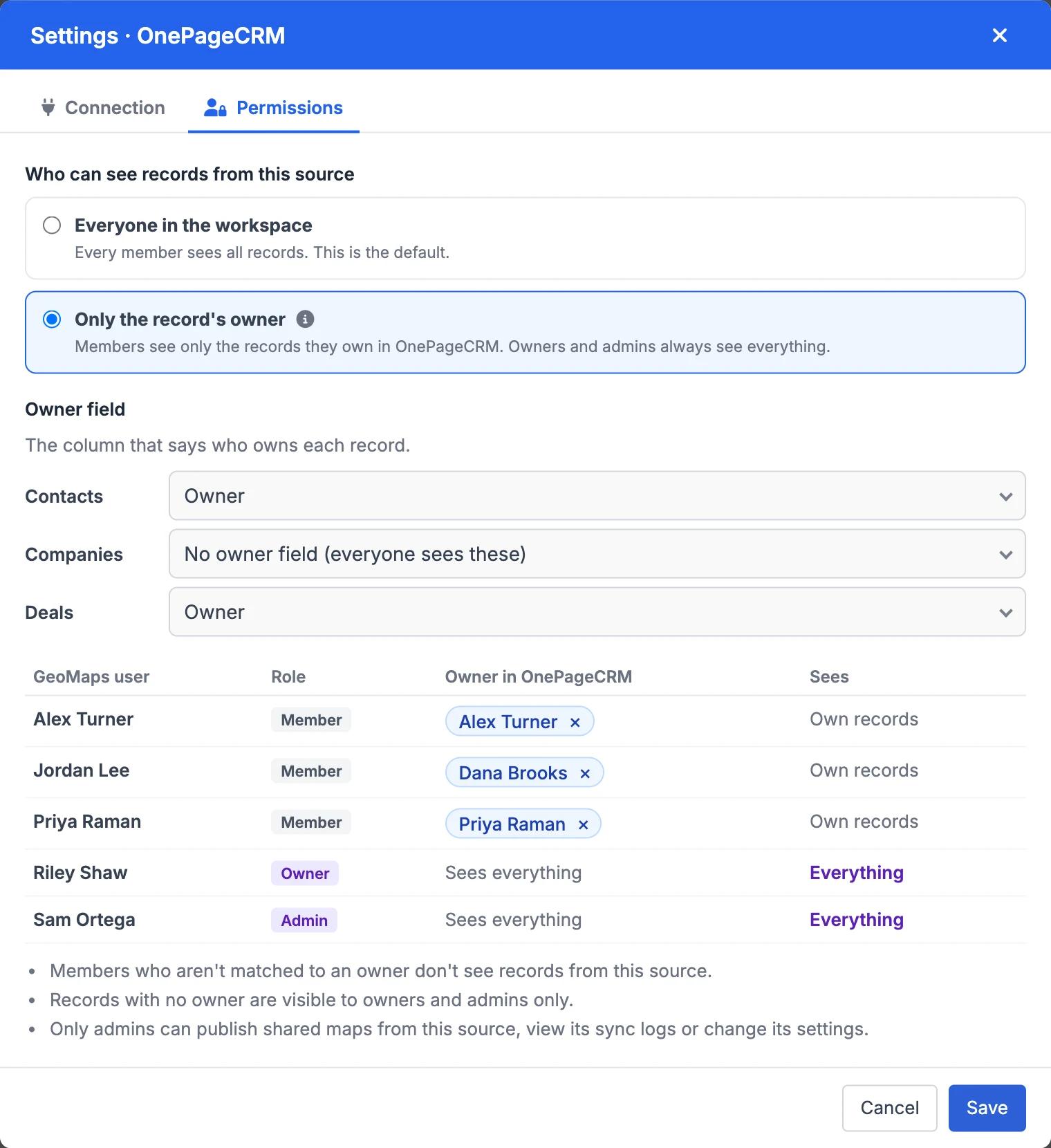Click the plug icon on Connection tab

pyautogui.click(x=48, y=108)
